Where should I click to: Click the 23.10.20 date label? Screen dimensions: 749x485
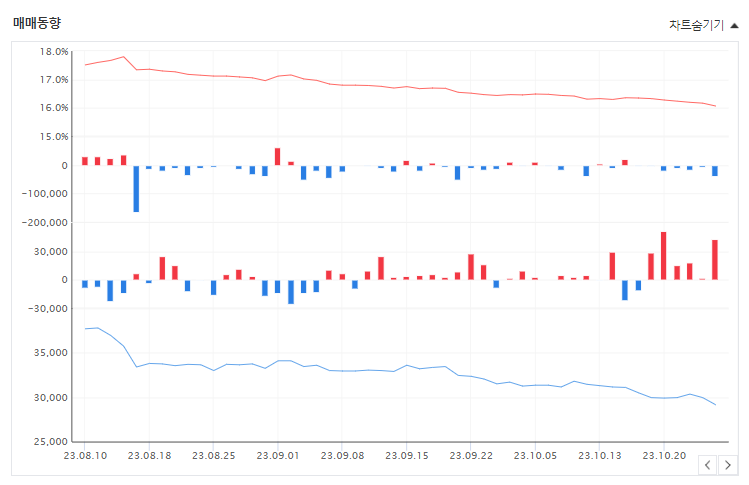click(x=664, y=455)
